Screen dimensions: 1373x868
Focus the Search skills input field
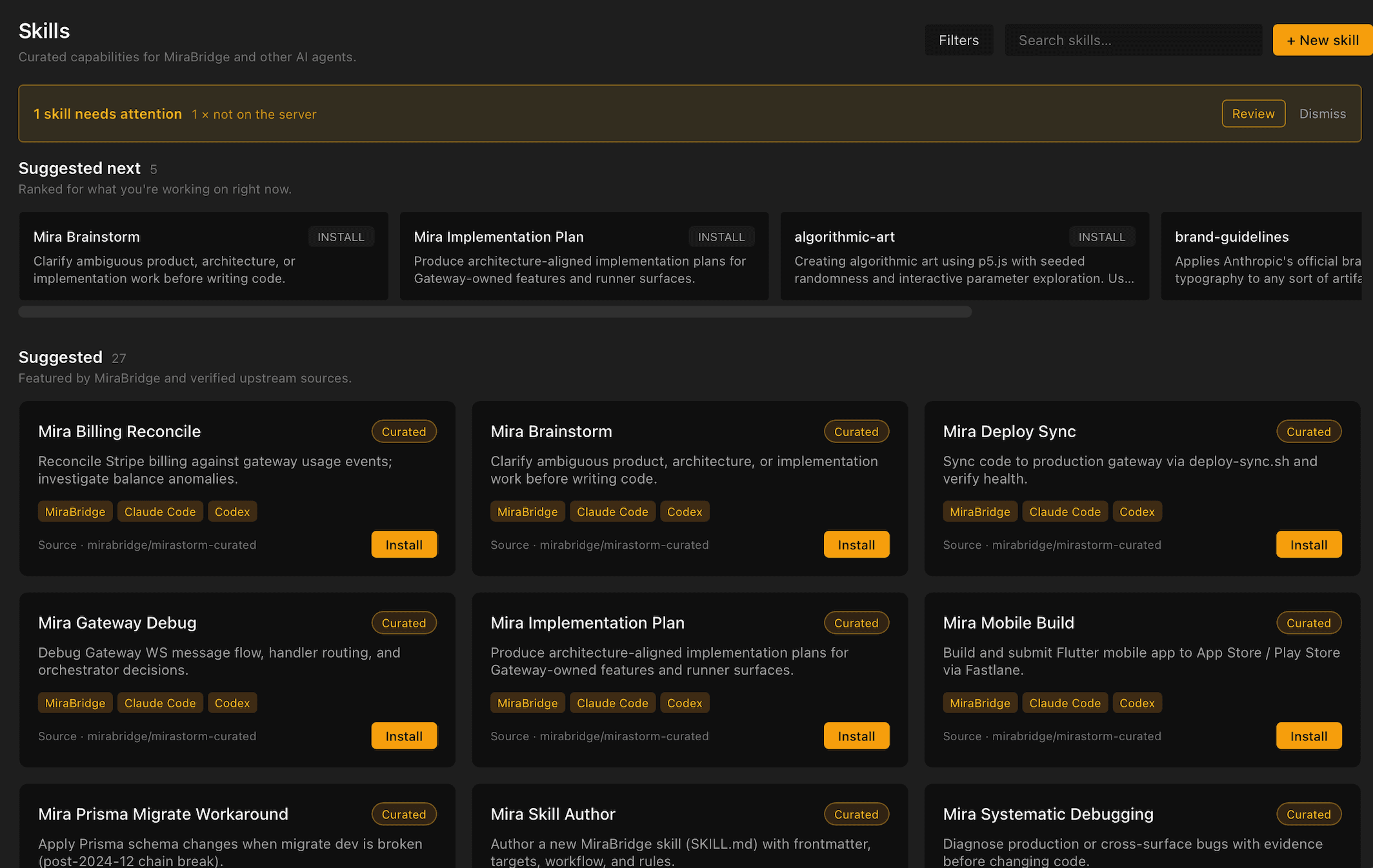click(1134, 40)
